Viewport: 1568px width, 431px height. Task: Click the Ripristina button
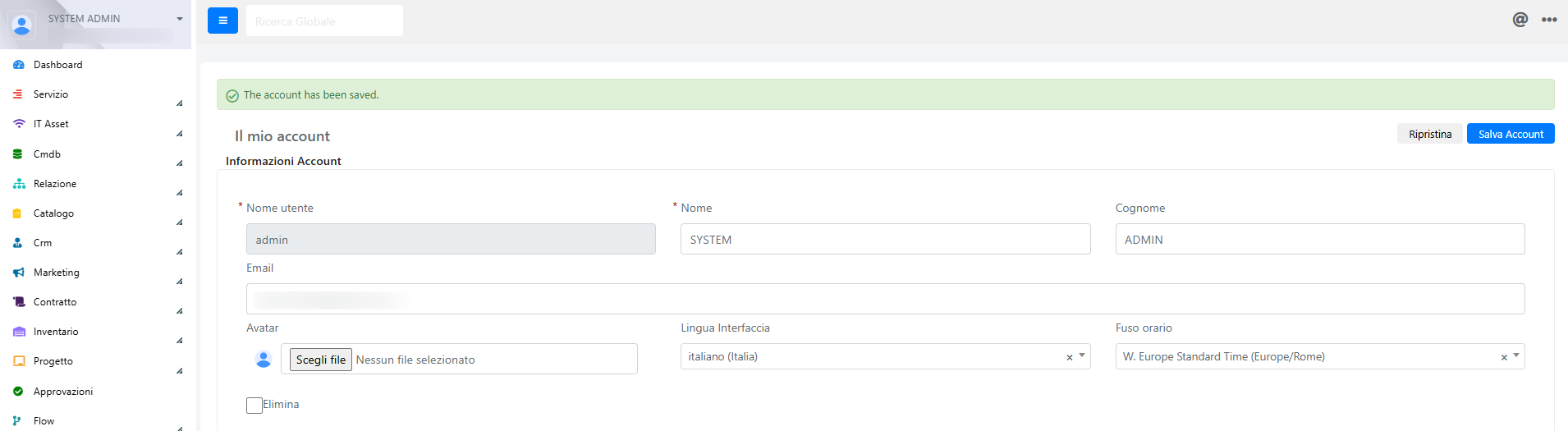(1430, 134)
